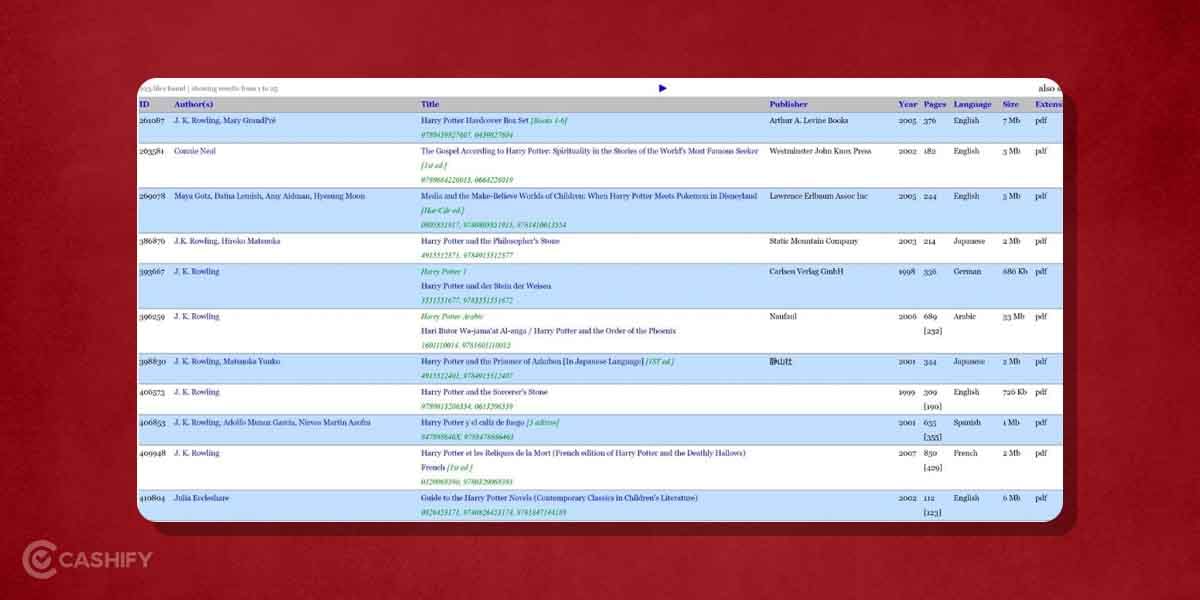Open Harry Potter and the Philosopher's Stone
This screenshot has width=1200, height=600.
tap(490, 241)
